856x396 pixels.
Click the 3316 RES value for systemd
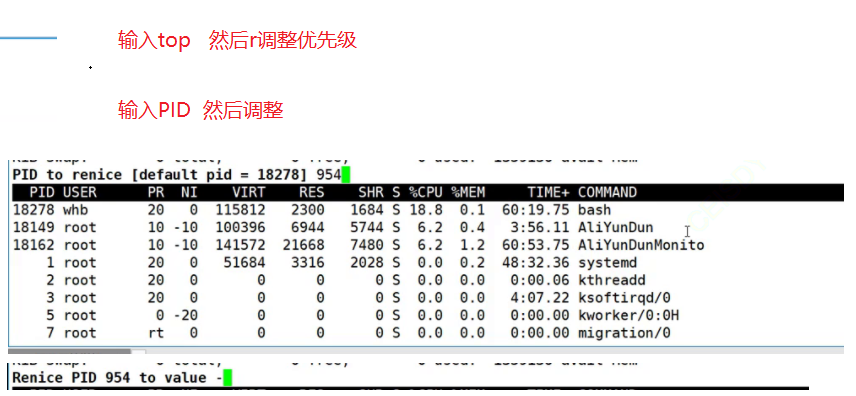(308, 263)
